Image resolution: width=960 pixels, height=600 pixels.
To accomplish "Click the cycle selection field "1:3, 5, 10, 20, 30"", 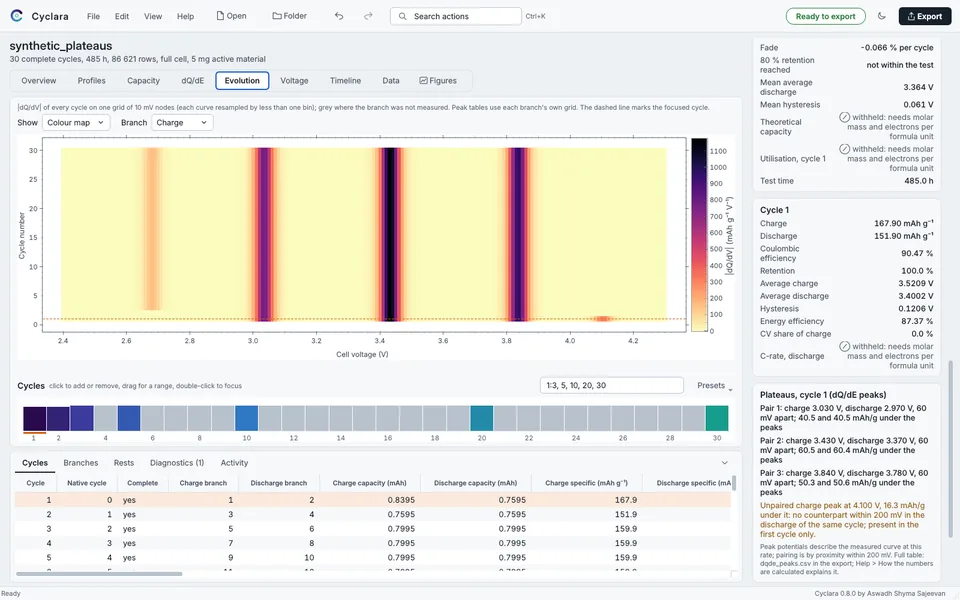I will pos(612,386).
